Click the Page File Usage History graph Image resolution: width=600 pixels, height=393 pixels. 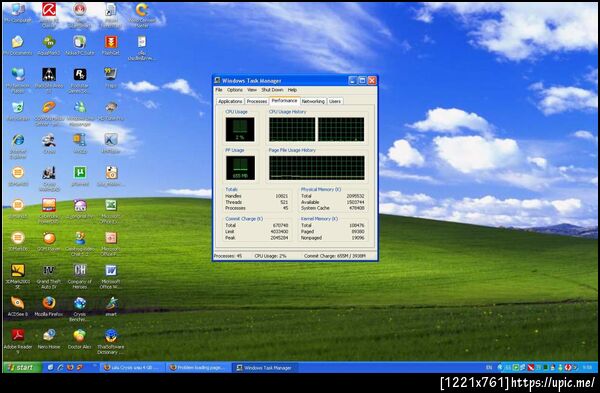pyautogui.click(x=317, y=168)
